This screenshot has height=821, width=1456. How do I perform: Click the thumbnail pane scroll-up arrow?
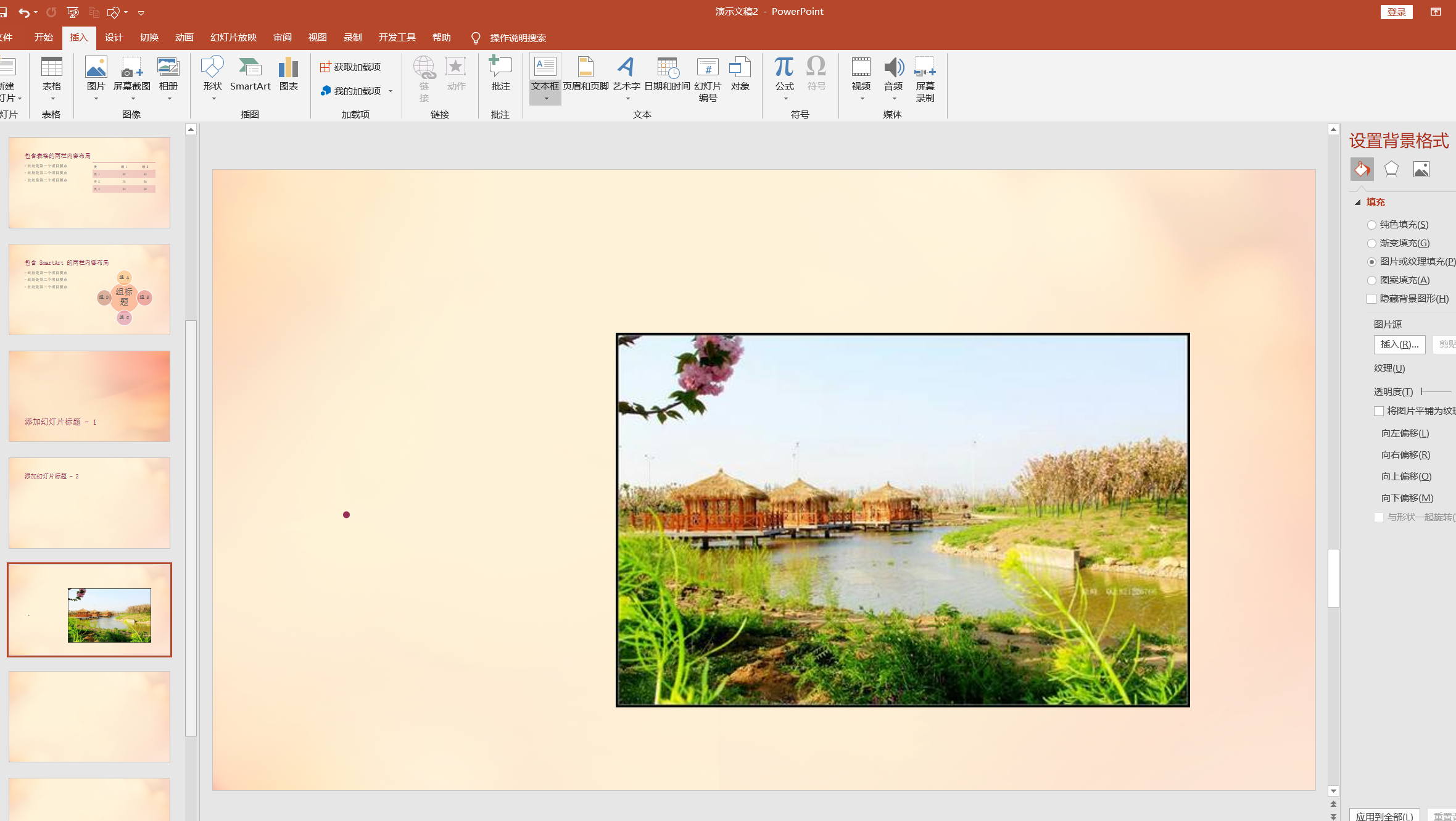tap(191, 129)
